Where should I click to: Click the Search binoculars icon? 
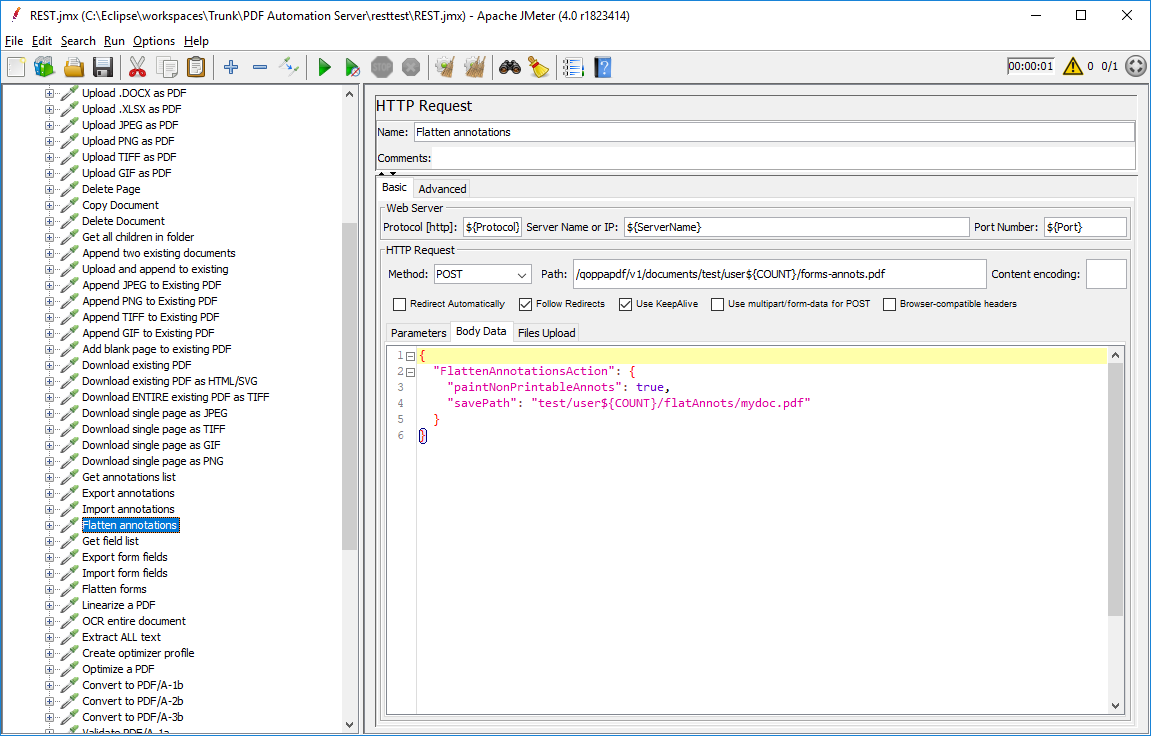pyautogui.click(x=509, y=68)
